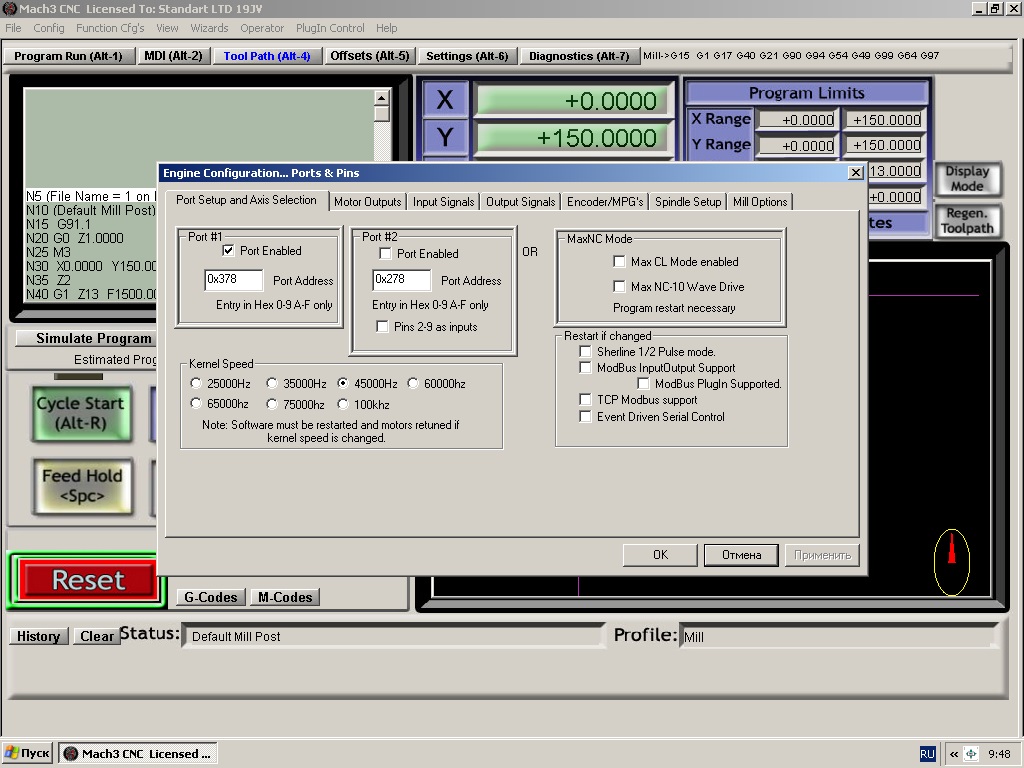Screen dimensions: 1024x768
Task: Select 100khz kernel speed
Action: pyautogui.click(x=343, y=404)
